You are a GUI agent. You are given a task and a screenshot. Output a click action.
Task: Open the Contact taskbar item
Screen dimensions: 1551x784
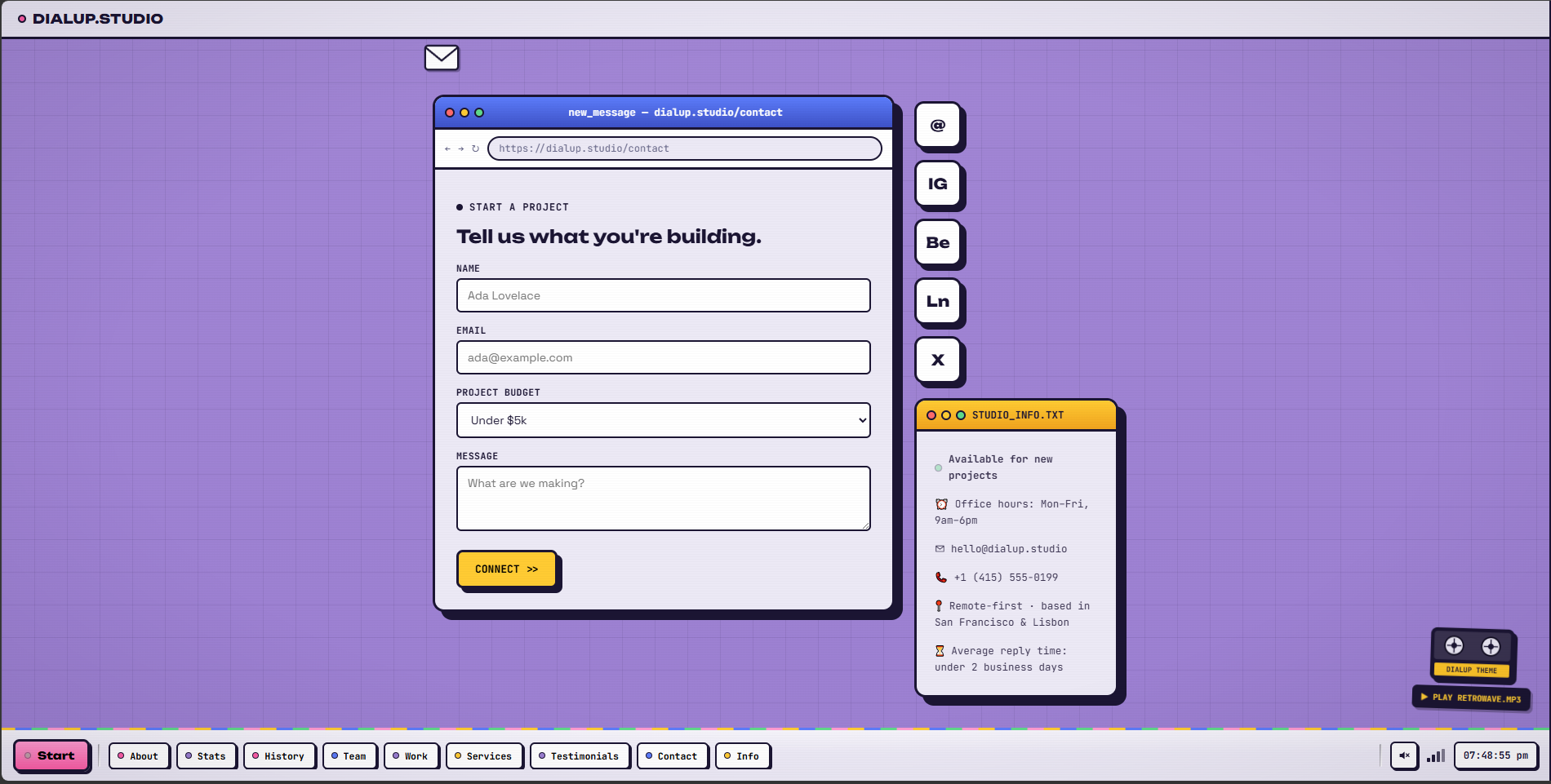[672, 756]
